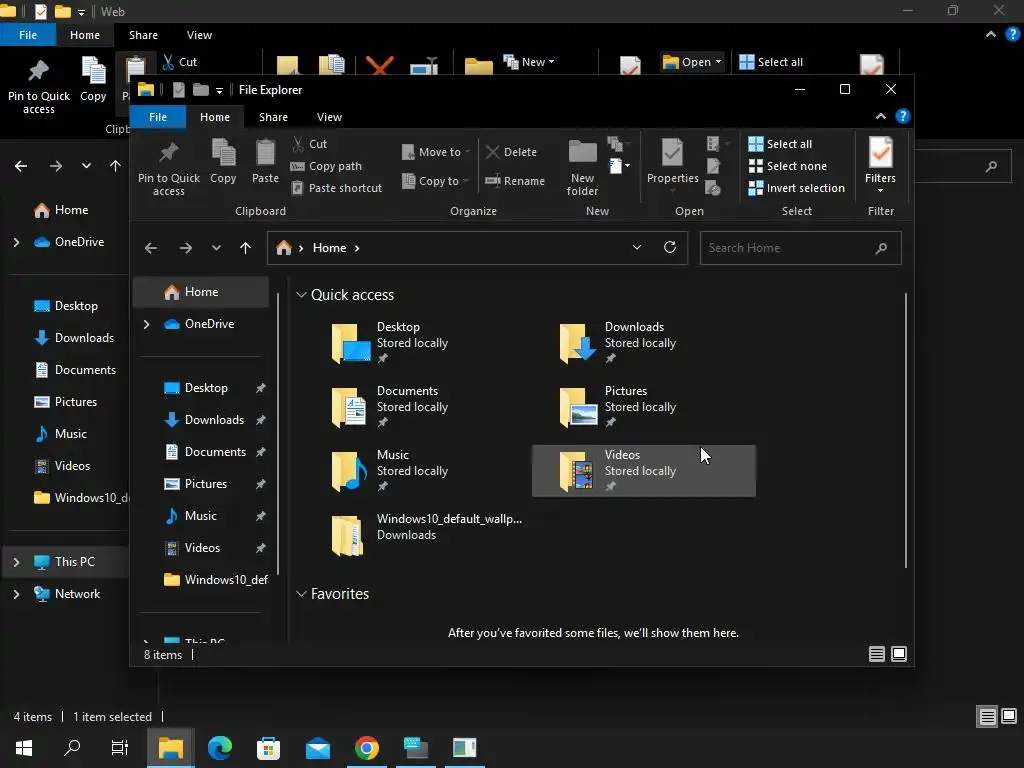Select the Pictures folder in Quick access list
Image resolution: width=1024 pixels, height=768 pixels.
tap(643, 407)
